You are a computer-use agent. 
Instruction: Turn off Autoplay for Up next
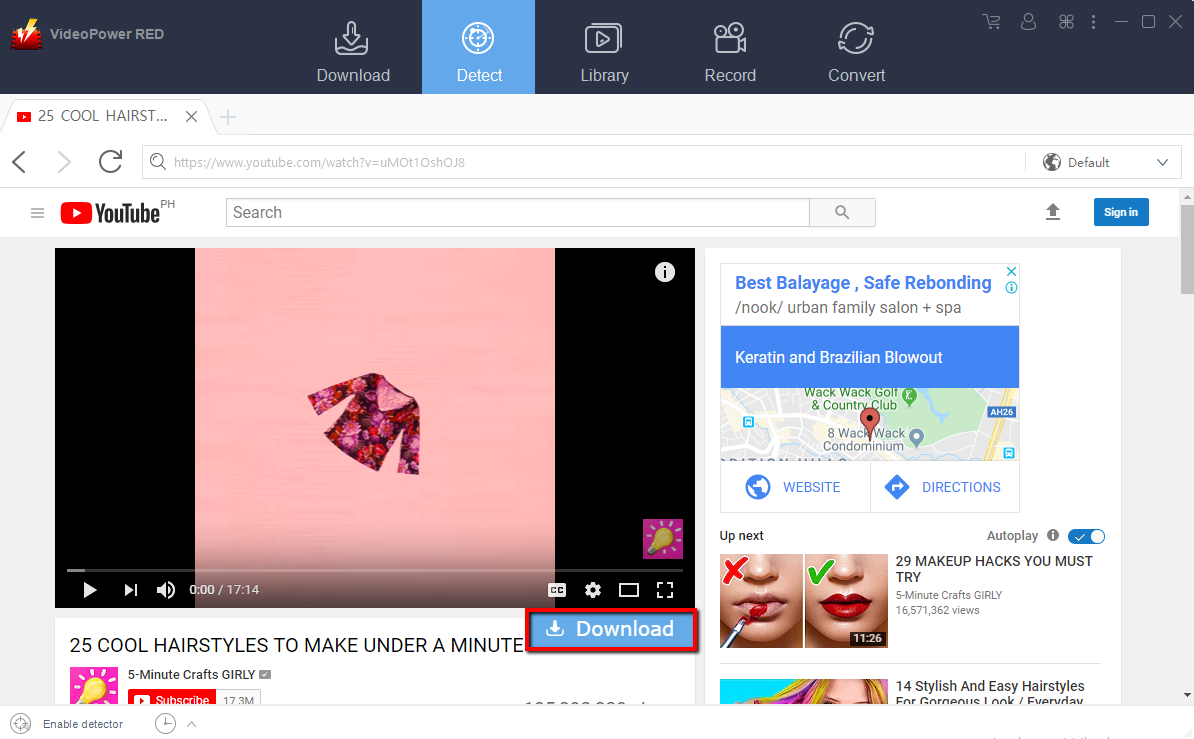click(x=1086, y=536)
